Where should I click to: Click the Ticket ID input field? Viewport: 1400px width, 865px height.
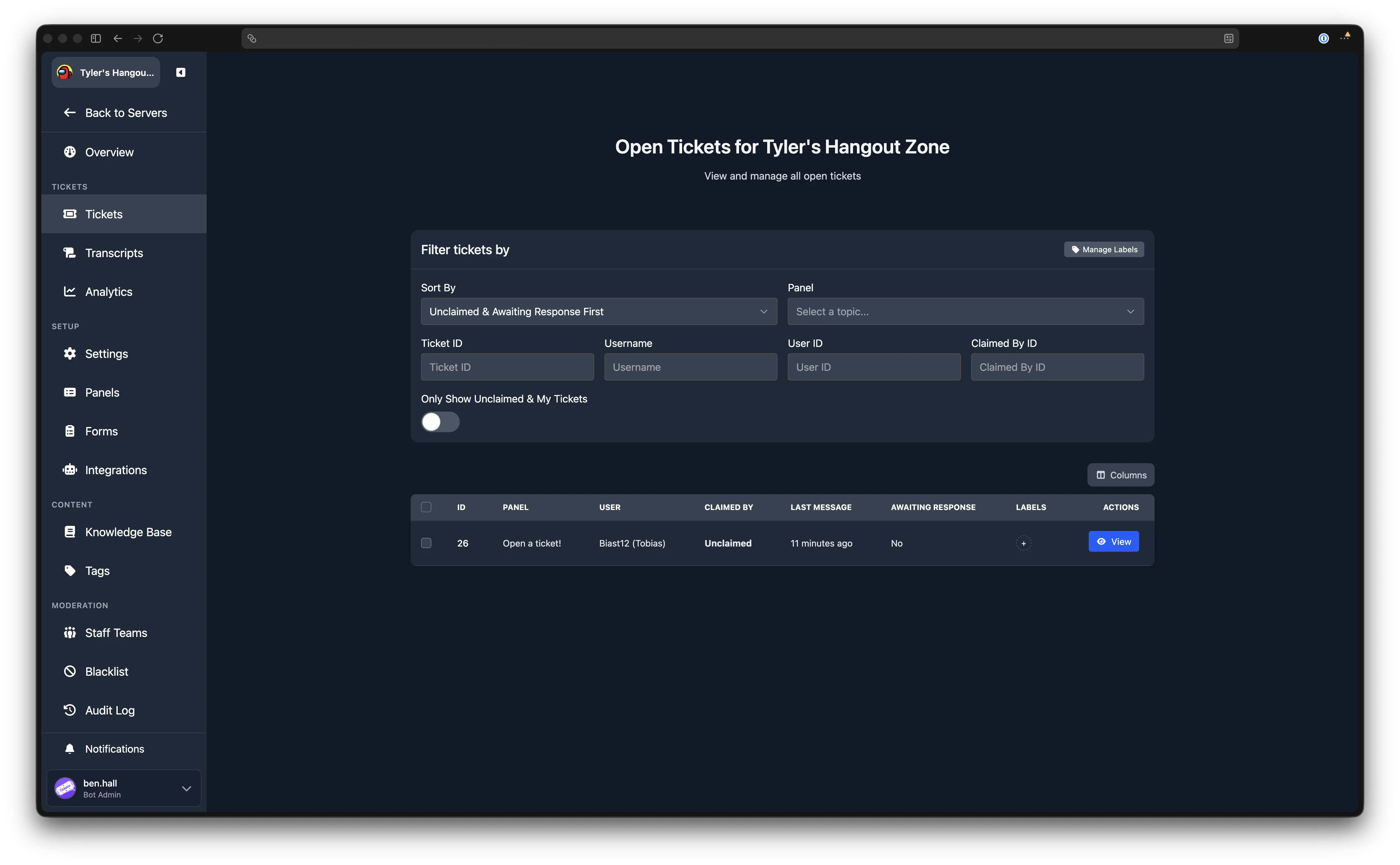click(x=507, y=367)
